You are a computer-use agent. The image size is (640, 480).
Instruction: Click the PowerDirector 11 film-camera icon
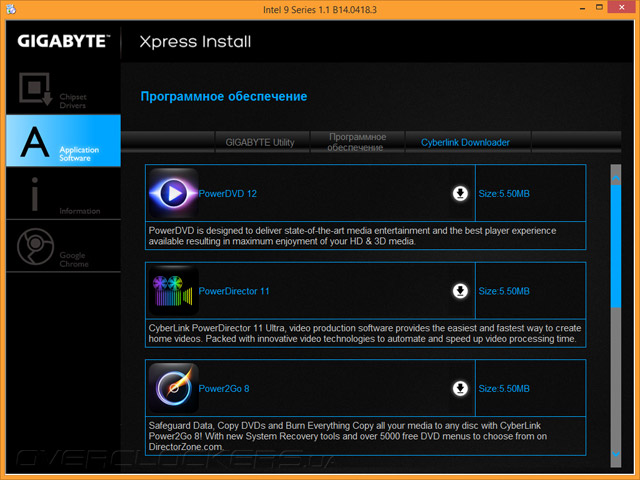(x=173, y=291)
